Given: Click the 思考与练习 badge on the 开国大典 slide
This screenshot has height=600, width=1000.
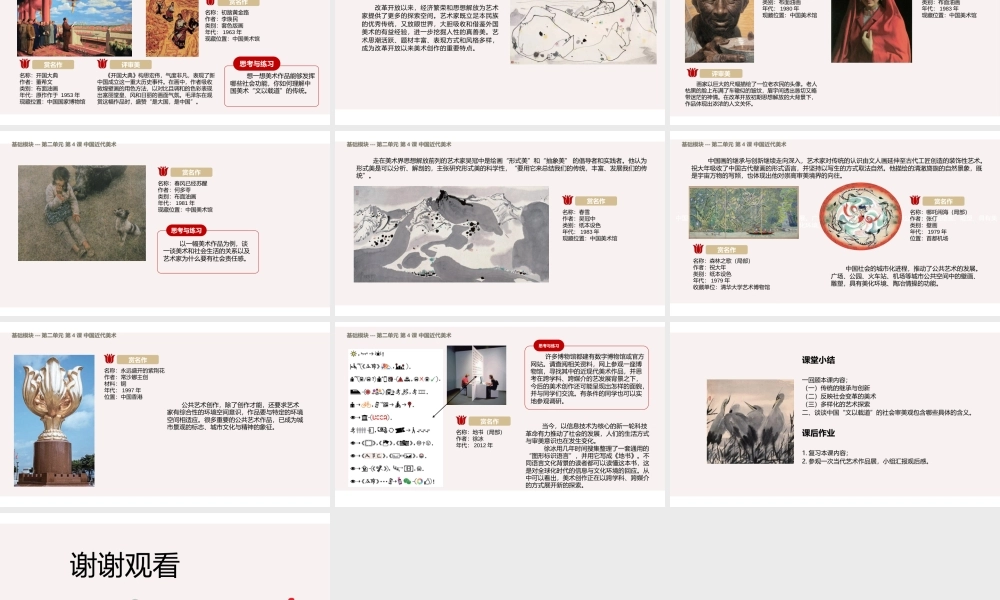Looking at the screenshot, I should tap(256, 63).
